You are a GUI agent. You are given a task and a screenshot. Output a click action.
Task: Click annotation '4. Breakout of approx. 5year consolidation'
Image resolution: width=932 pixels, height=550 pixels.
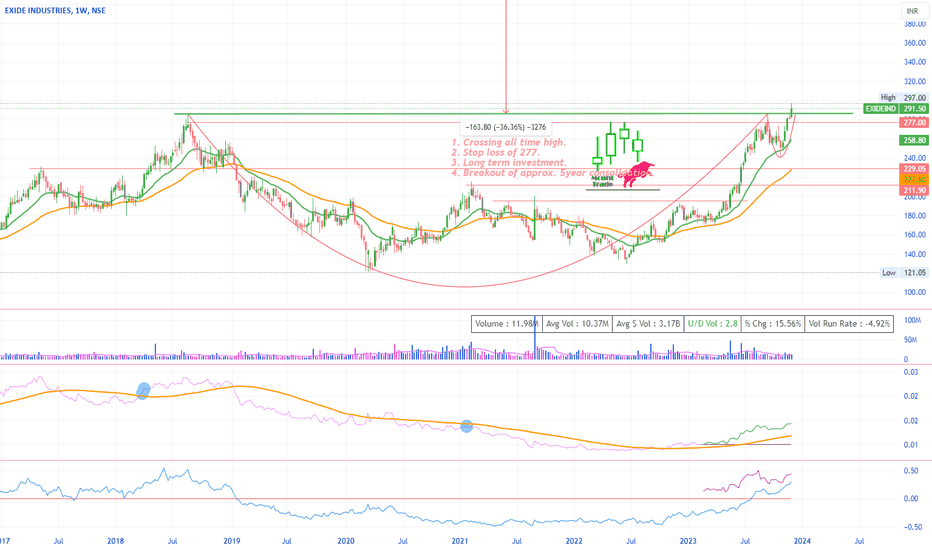pos(552,172)
